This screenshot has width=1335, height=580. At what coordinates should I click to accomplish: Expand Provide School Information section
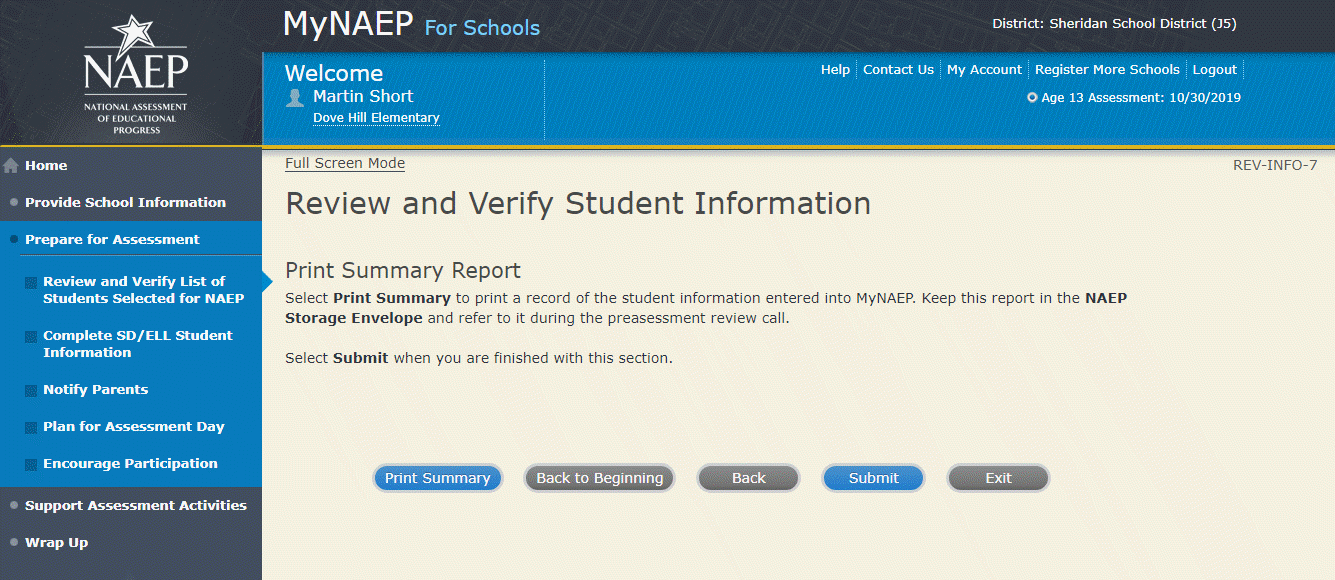125,202
